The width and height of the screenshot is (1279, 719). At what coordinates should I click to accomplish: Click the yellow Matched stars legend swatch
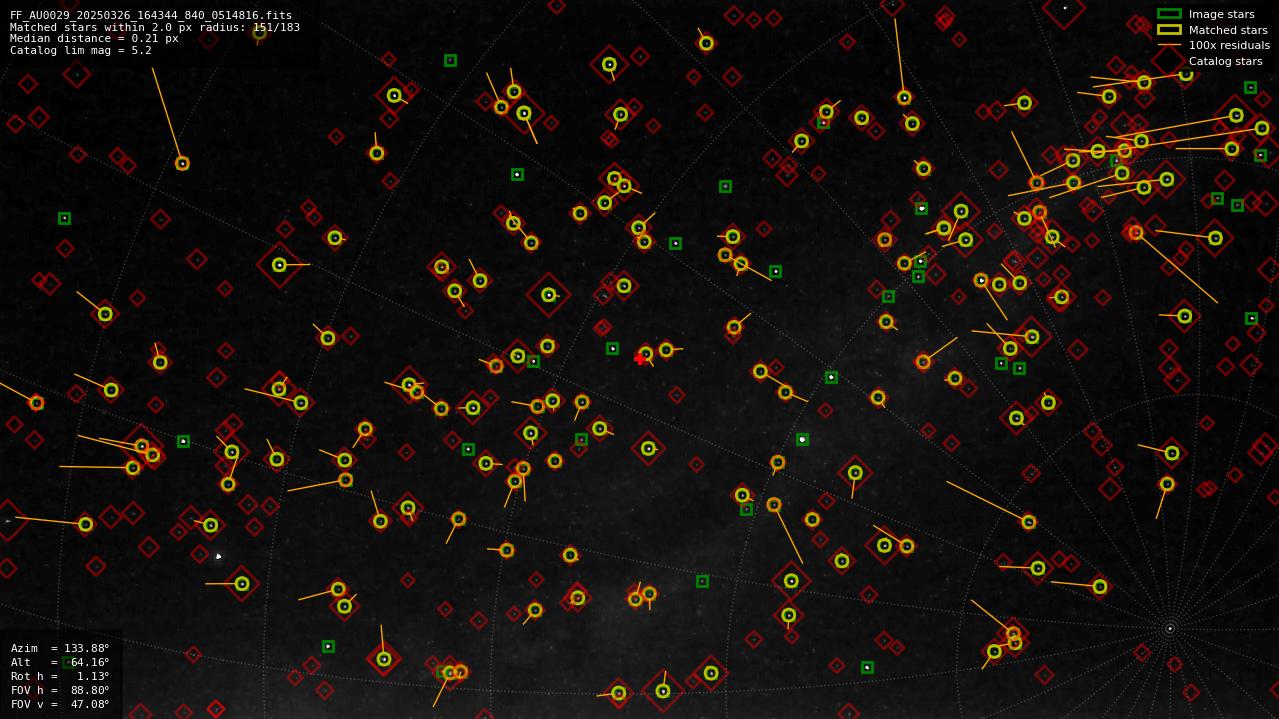pyautogui.click(x=1169, y=30)
